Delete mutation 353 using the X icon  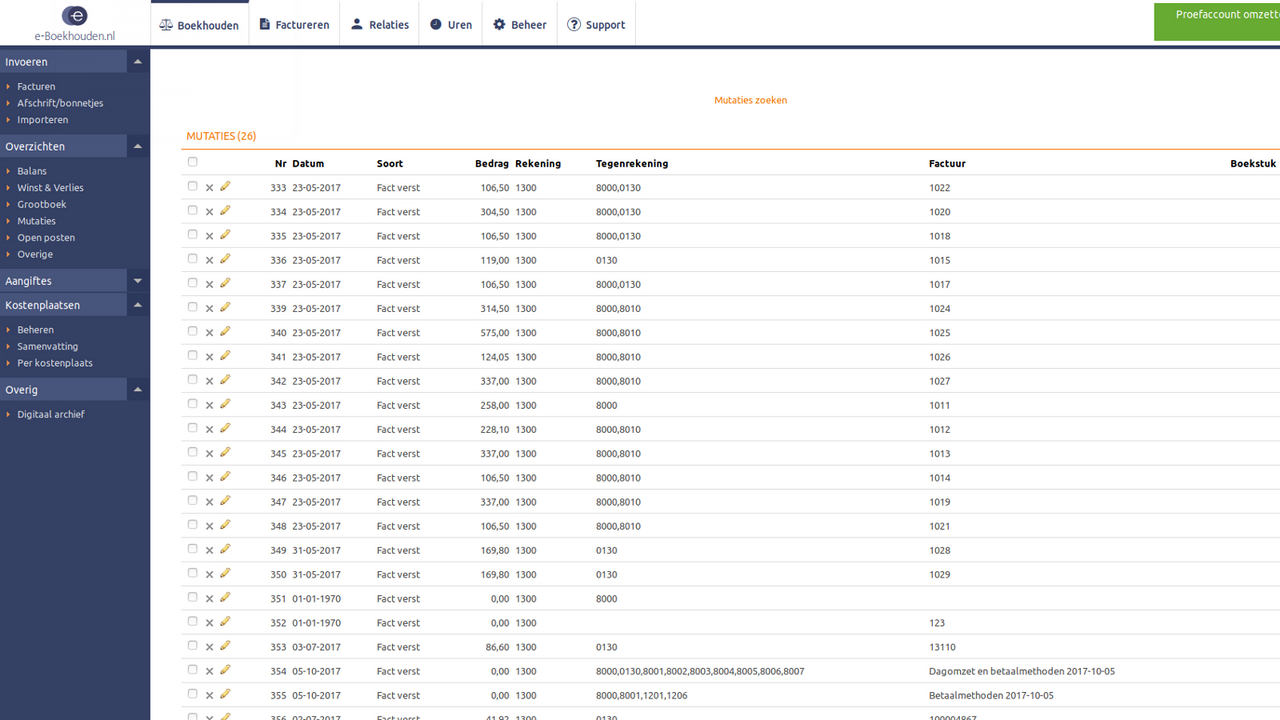pos(209,647)
